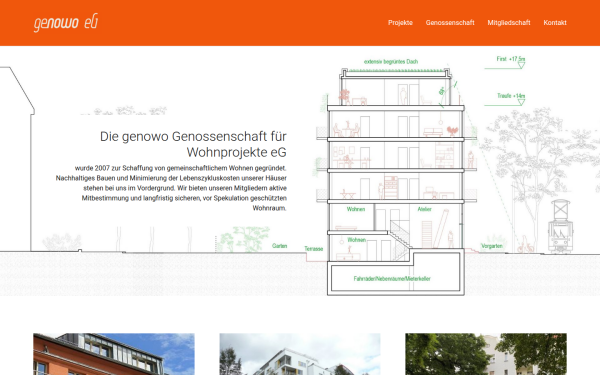Screen dimensions: 600x375
Task: Click the 'Fahrräder/Nebenräume/Mieterkeller' basement label
Action: (392, 279)
